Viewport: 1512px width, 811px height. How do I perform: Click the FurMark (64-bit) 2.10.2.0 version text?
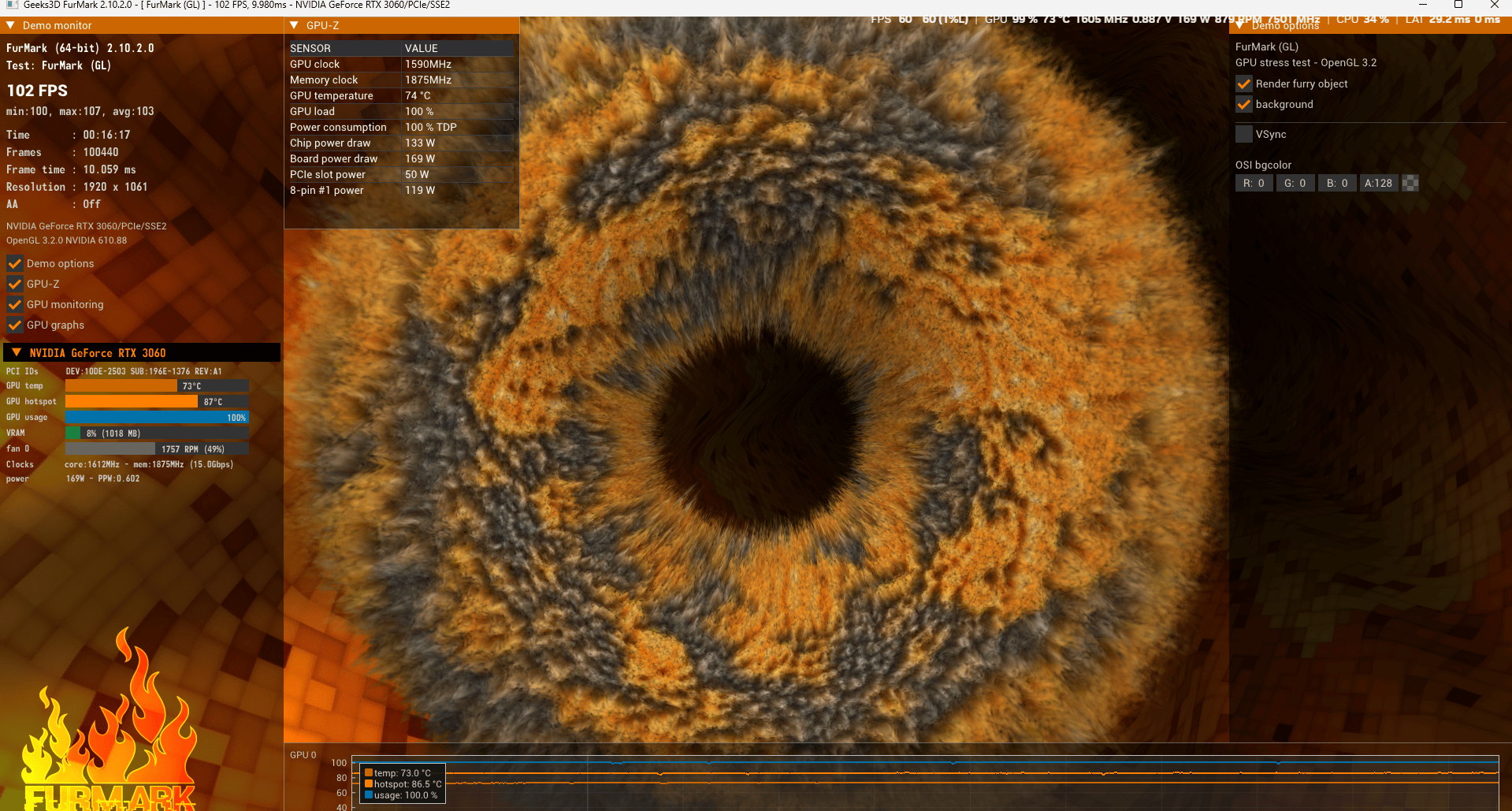coord(80,48)
